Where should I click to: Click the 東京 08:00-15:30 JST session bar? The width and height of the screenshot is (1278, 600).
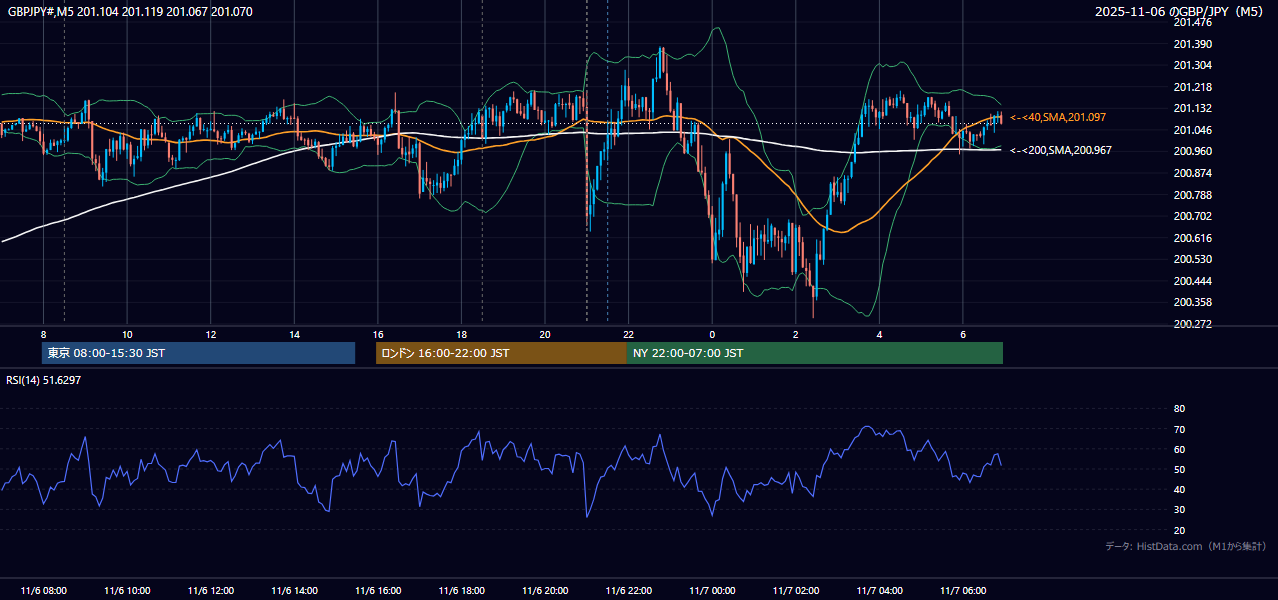[x=199, y=353]
